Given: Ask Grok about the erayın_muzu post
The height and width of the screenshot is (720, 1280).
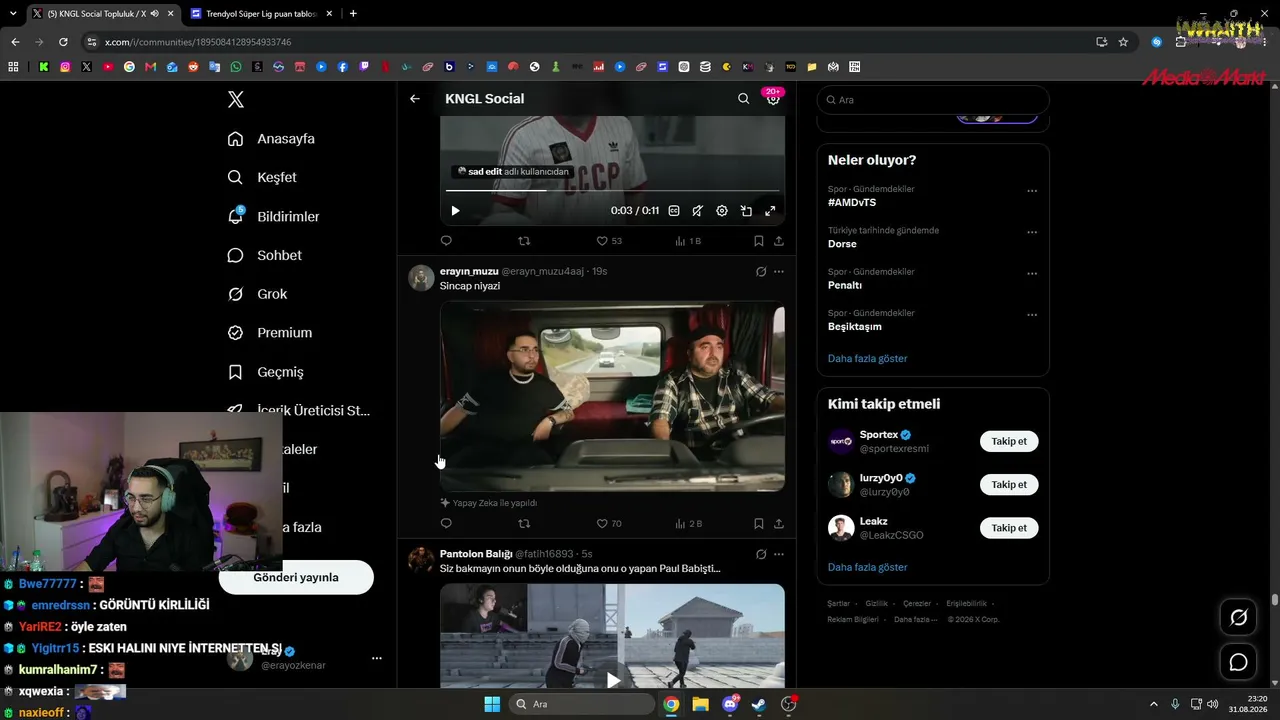Looking at the screenshot, I should tap(761, 272).
